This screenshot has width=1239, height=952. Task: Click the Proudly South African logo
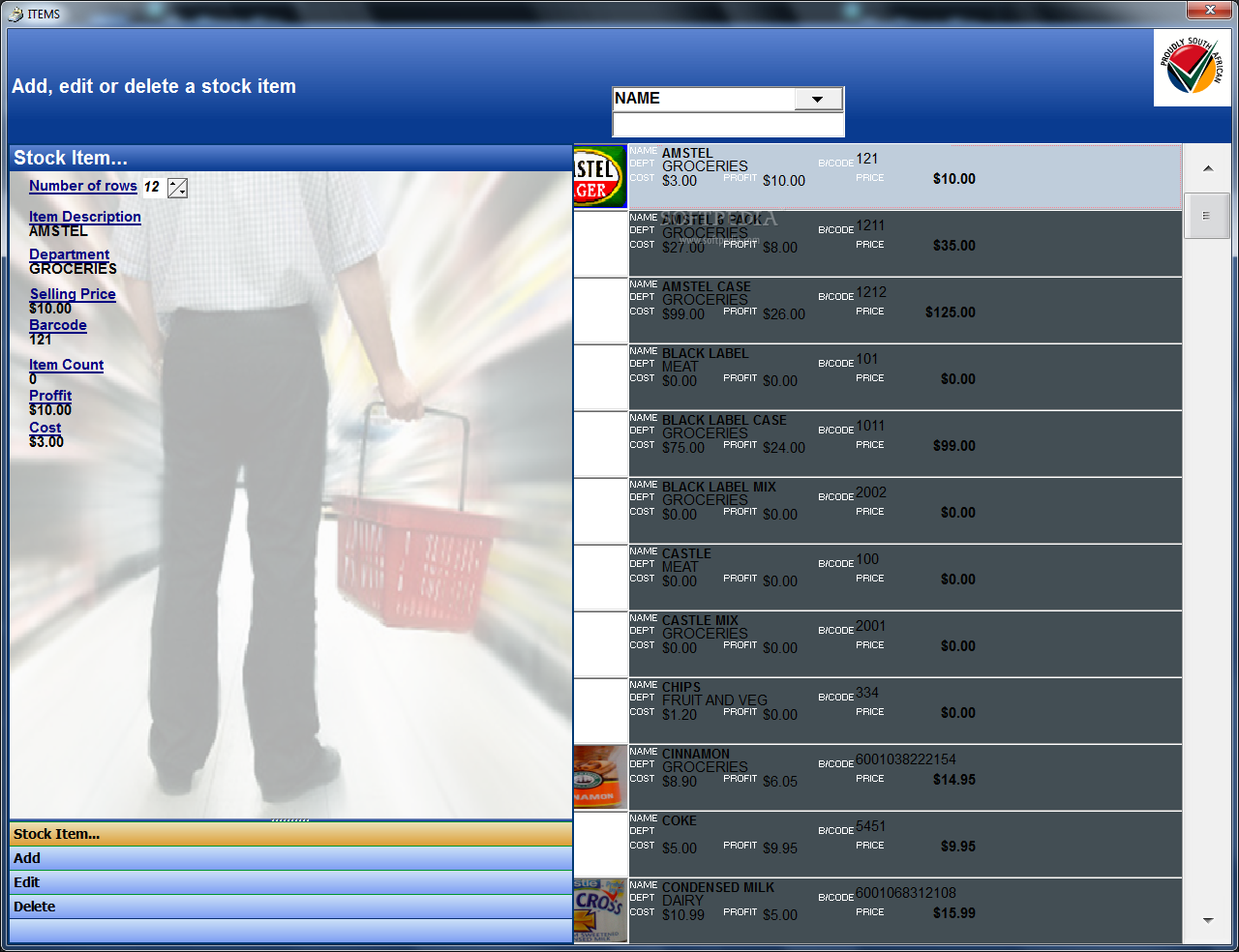tap(1192, 68)
